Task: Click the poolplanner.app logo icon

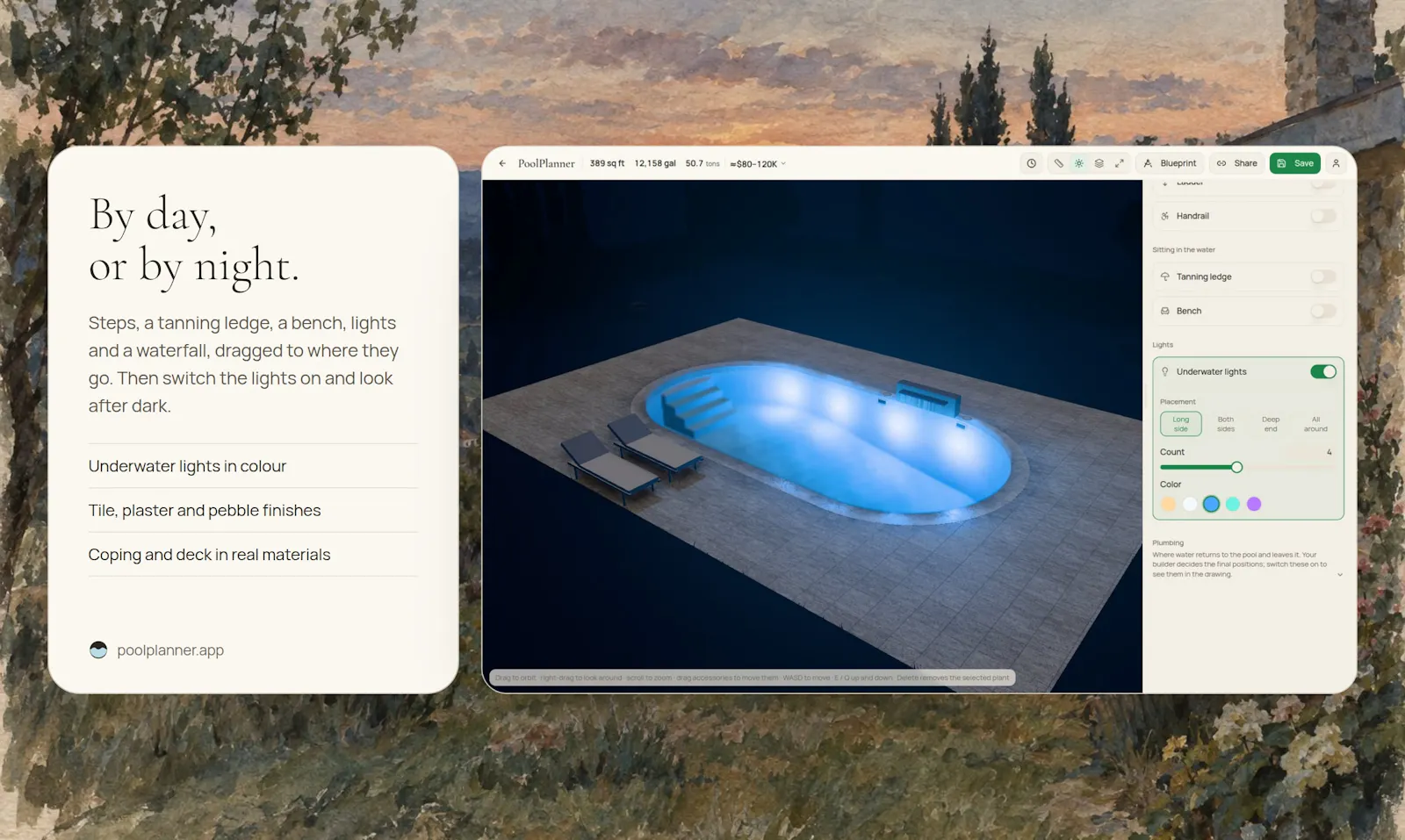Action: [98, 650]
